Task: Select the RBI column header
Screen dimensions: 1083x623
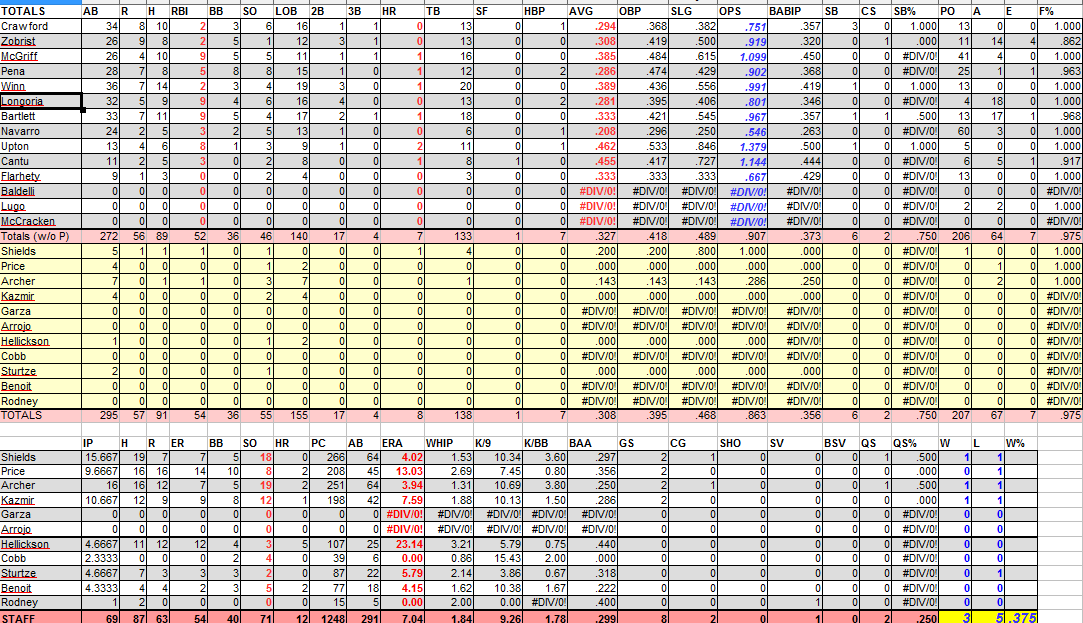Action: tap(187, 11)
